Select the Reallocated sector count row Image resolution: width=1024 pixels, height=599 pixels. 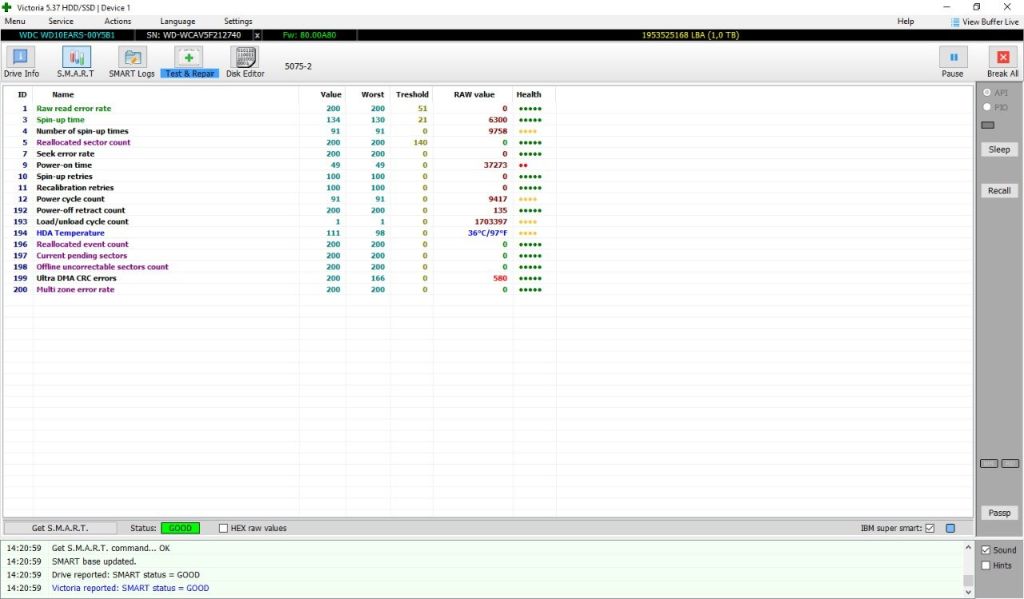280,142
